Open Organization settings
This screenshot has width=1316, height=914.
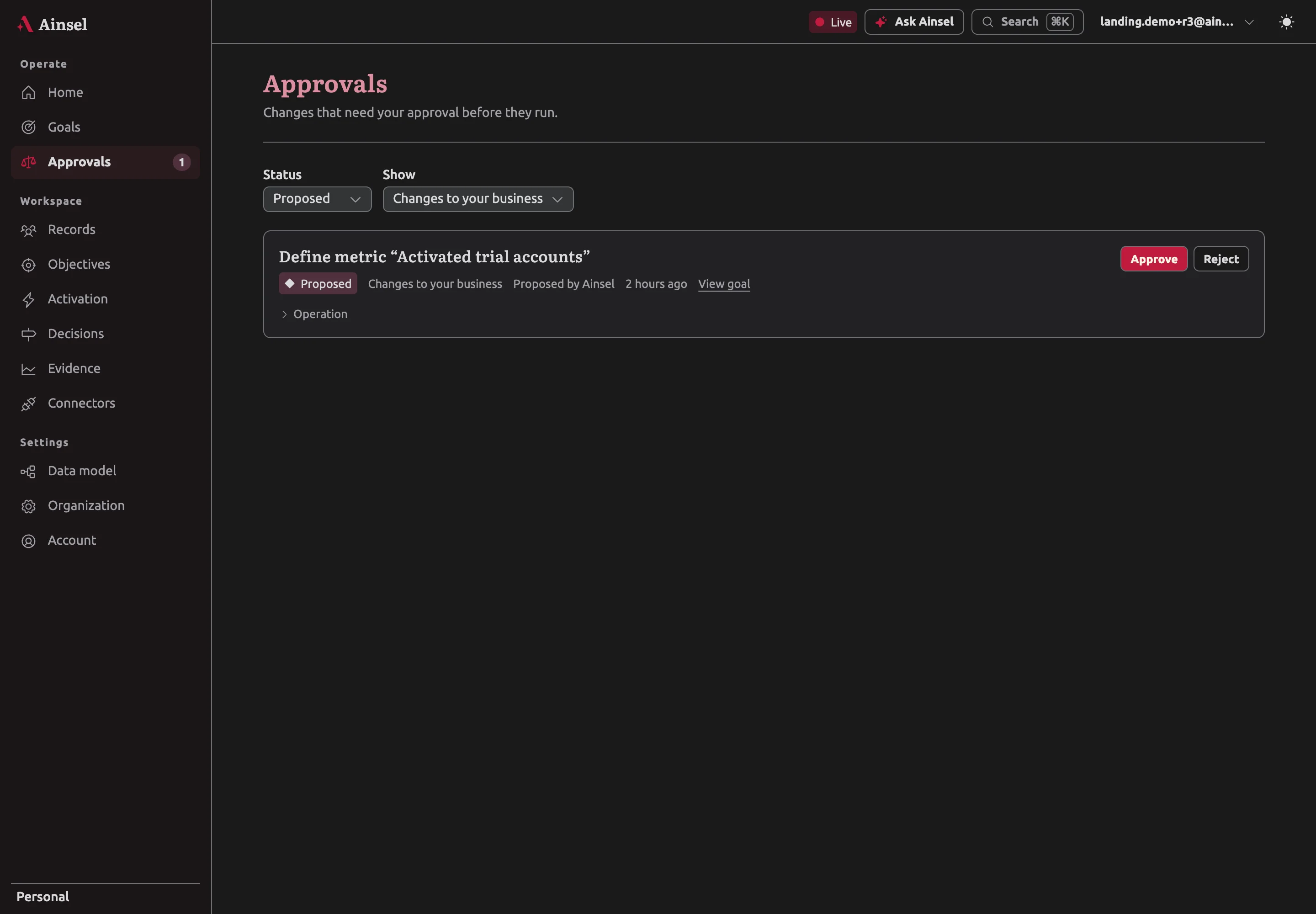point(106,506)
